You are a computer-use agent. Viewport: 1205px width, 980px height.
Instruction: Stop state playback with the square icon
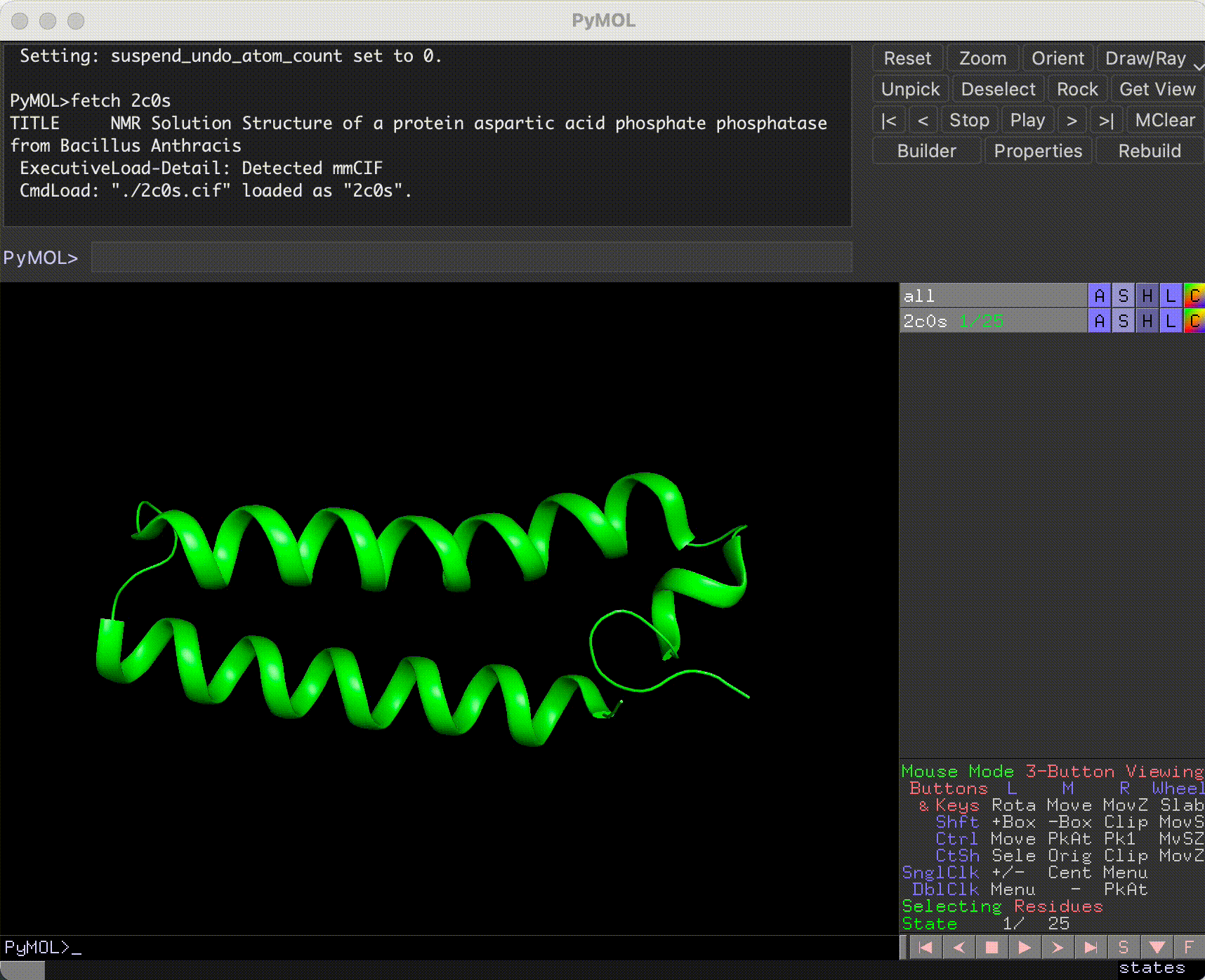point(992,947)
